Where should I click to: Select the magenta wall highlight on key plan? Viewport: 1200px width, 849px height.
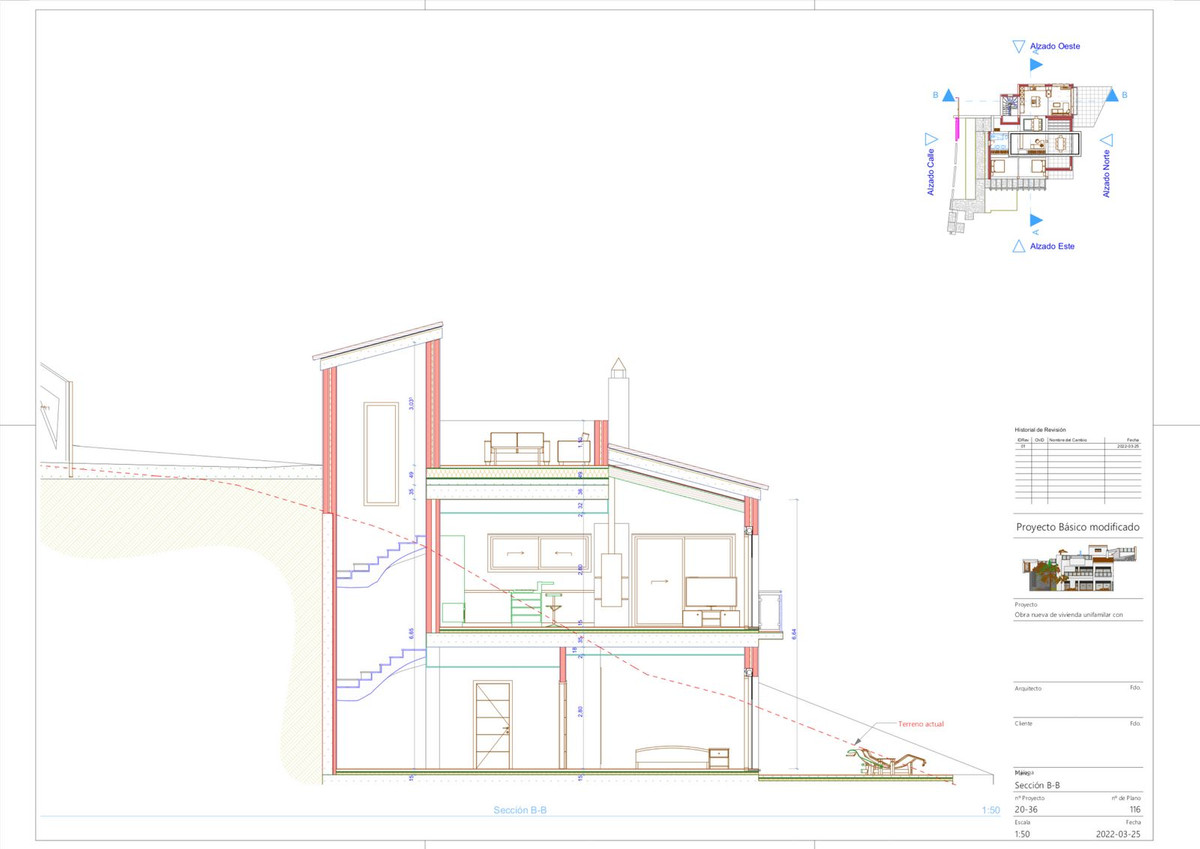pos(958,128)
